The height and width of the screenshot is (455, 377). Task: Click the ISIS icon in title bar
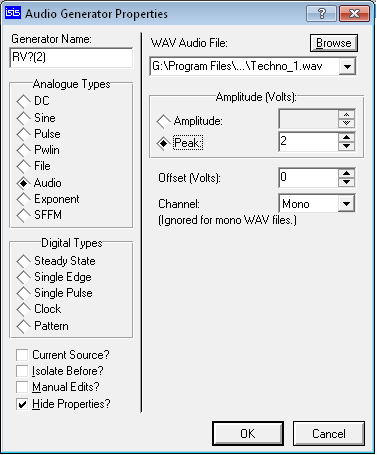[x=13, y=13]
